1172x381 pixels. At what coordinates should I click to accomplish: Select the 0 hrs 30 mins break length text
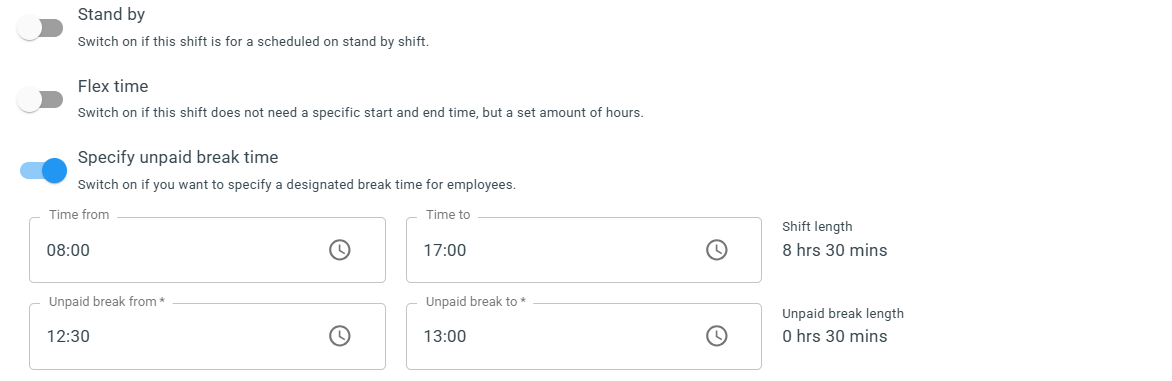835,336
